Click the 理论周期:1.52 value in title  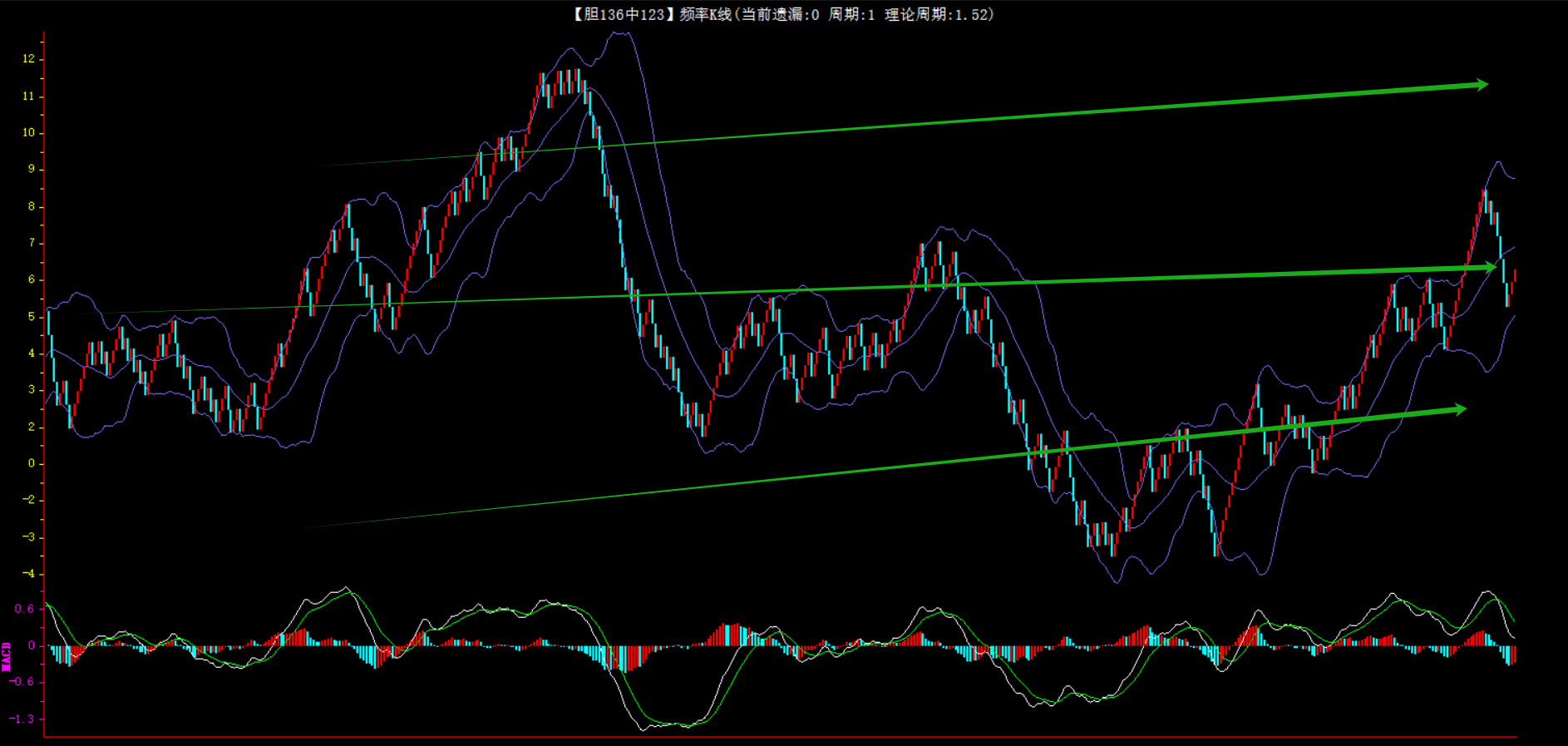click(938, 14)
